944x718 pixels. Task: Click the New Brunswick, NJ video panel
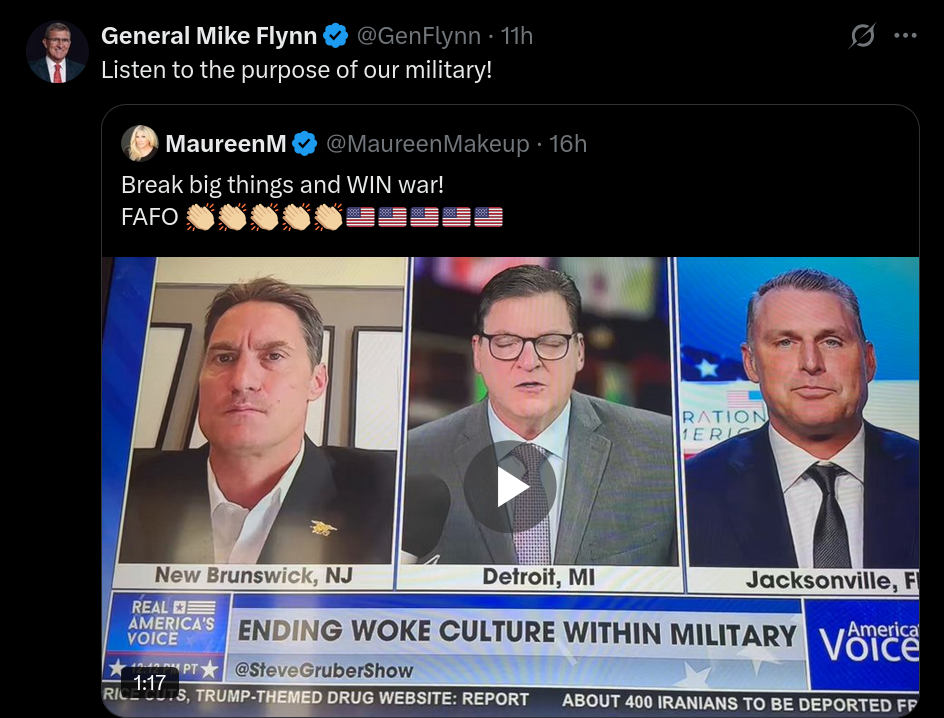(x=254, y=420)
